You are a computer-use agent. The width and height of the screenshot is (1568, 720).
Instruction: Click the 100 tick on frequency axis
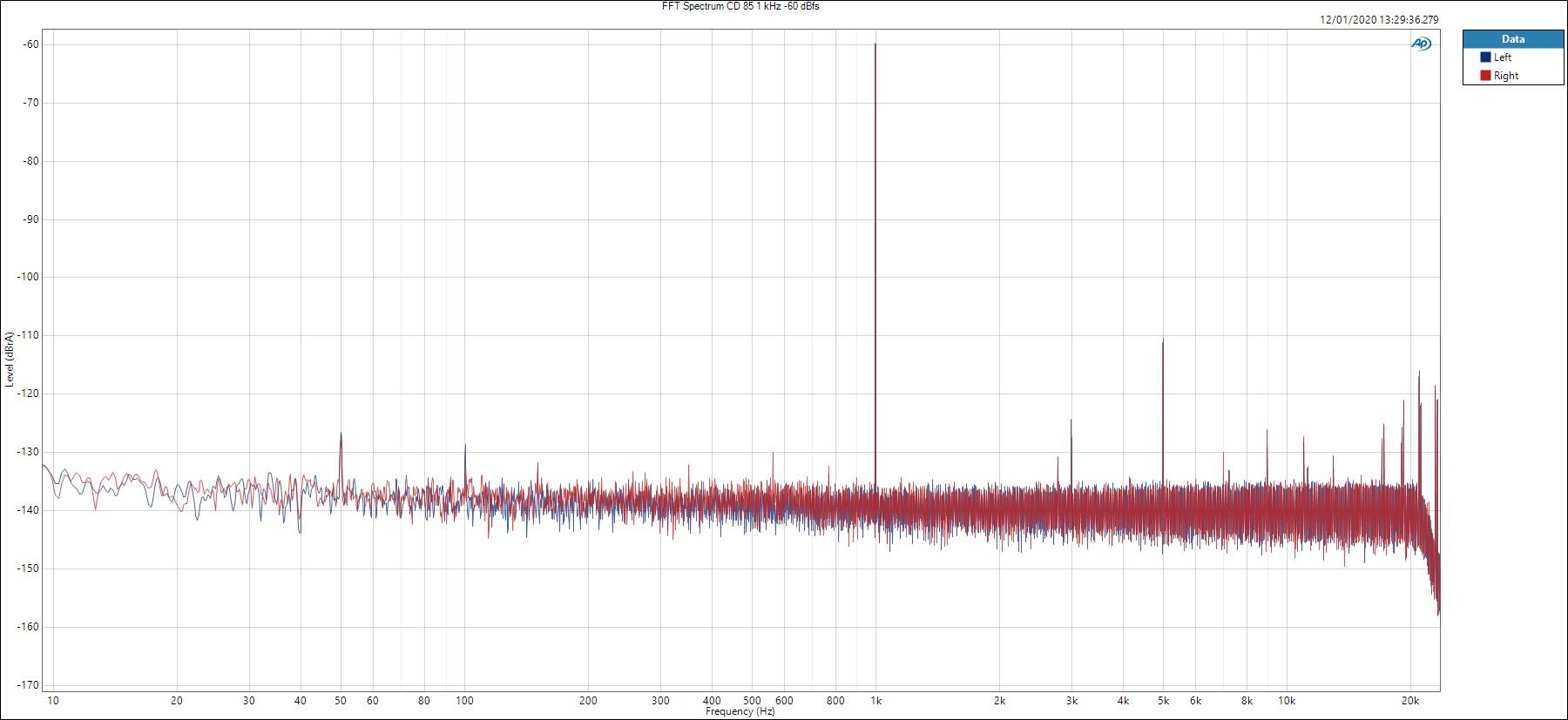pyautogui.click(x=465, y=701)
